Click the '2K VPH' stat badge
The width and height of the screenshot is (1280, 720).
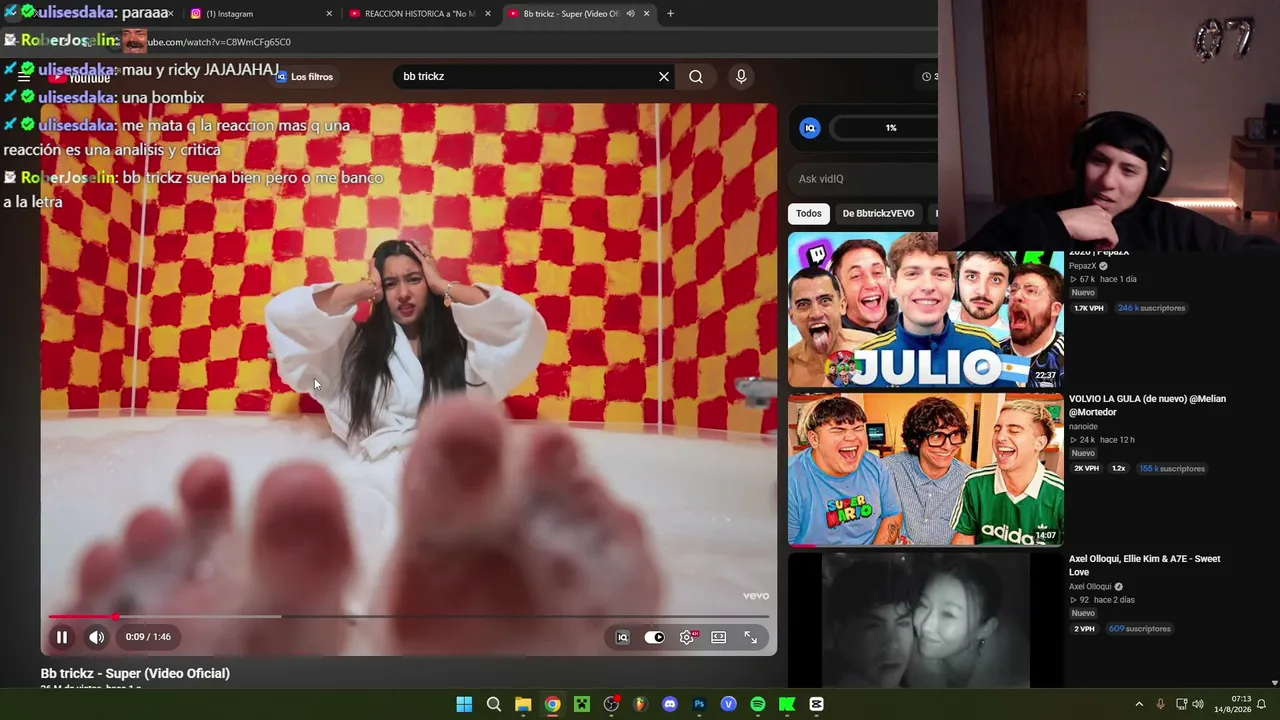[x=1086, y=468]
